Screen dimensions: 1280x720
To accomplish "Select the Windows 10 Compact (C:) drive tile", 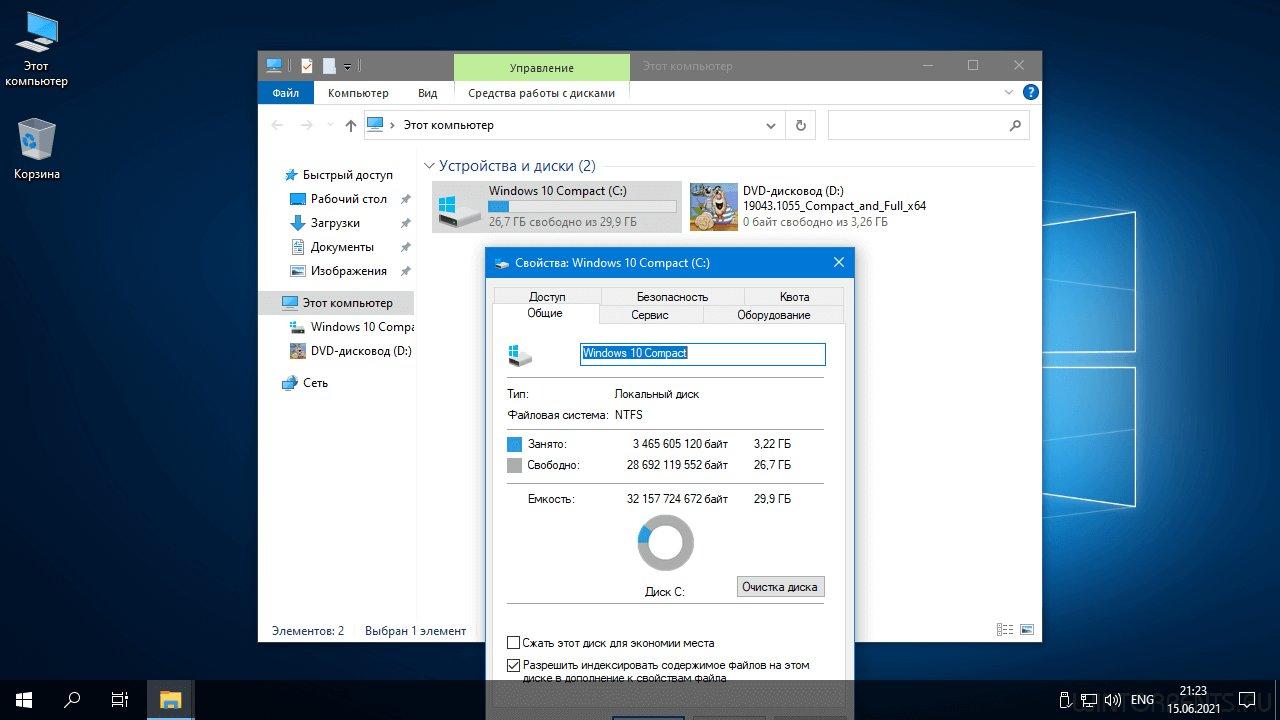I will (x=557, y=207).
